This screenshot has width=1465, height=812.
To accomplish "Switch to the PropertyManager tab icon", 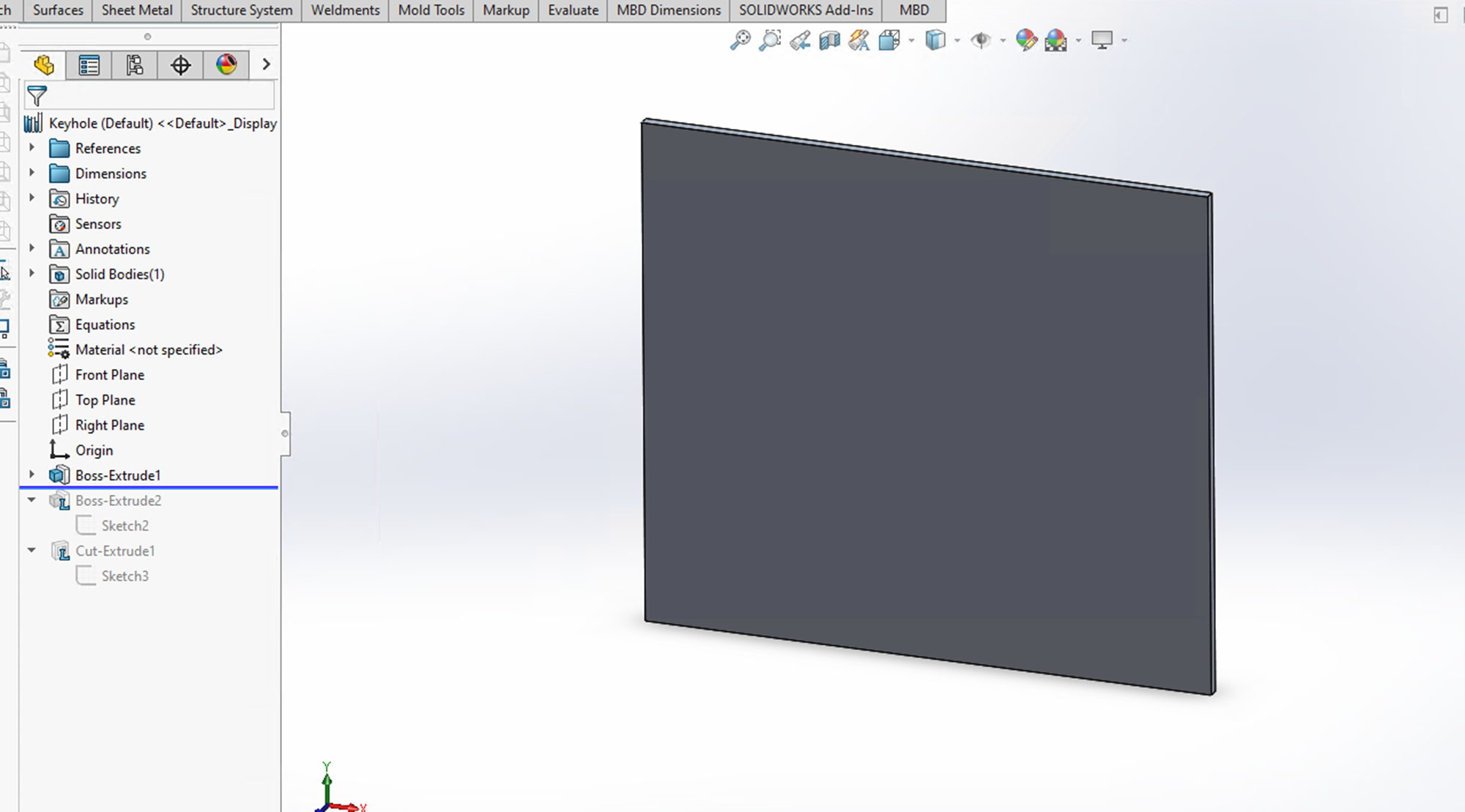I will 89,65.
